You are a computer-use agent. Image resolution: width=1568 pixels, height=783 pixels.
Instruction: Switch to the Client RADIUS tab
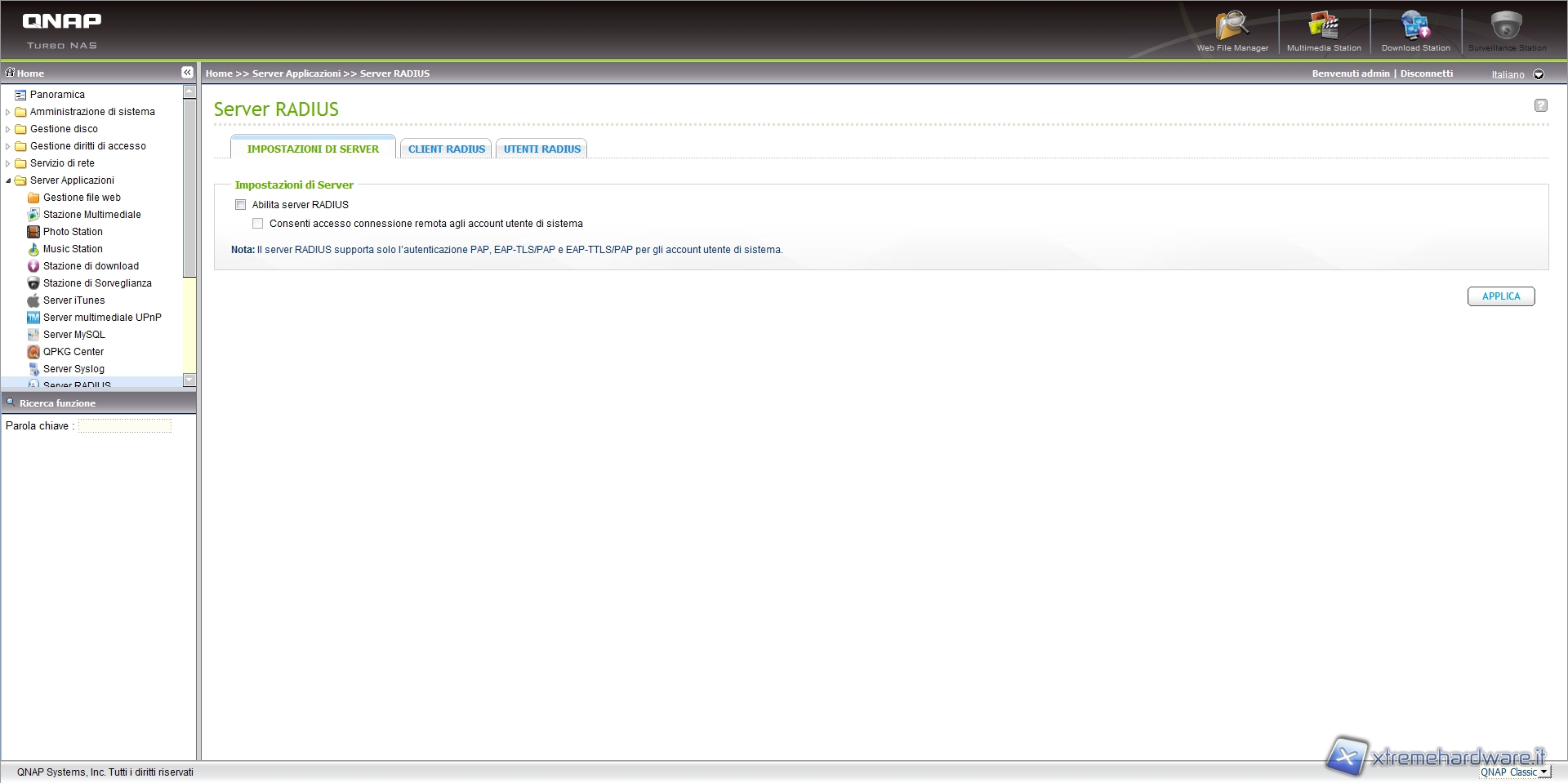[446, 149]
